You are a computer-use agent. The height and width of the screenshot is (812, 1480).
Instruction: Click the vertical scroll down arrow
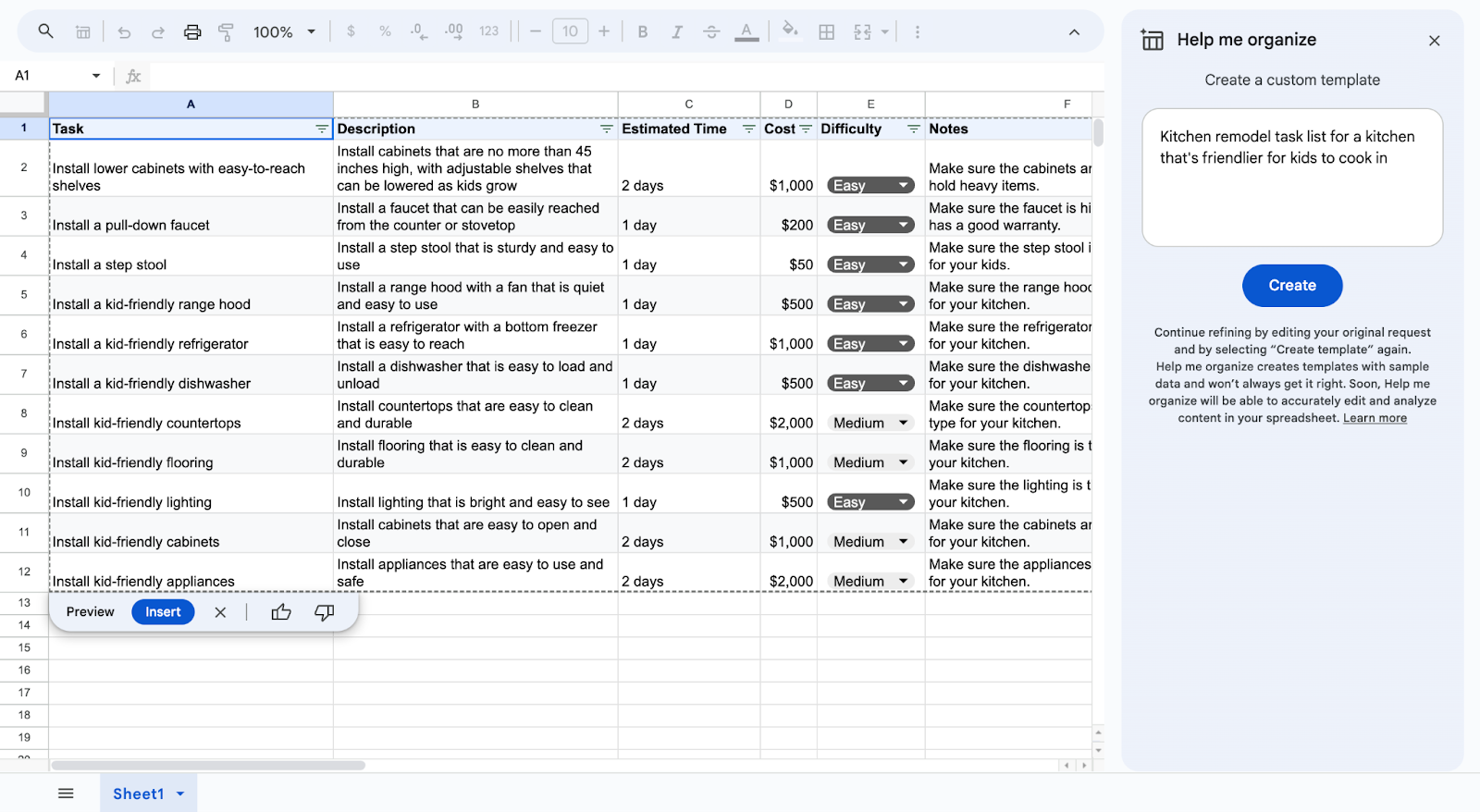tap(1098, 750)
